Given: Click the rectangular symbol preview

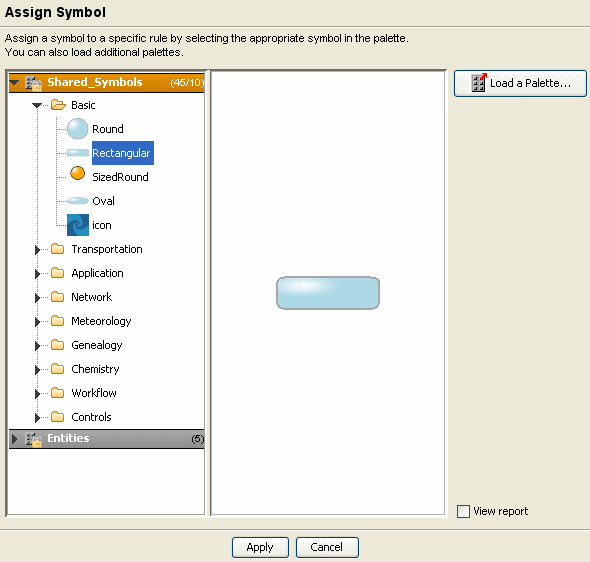Looking at the screenshot, I should point(328,293).
